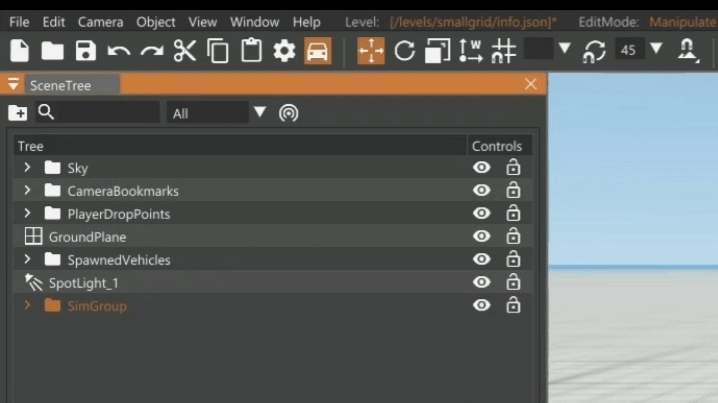Image resolution: width=718 pixels, height=403 pixels.
Task: Click the terrain snap icon at toolbar end
Action: coord(687,50)
